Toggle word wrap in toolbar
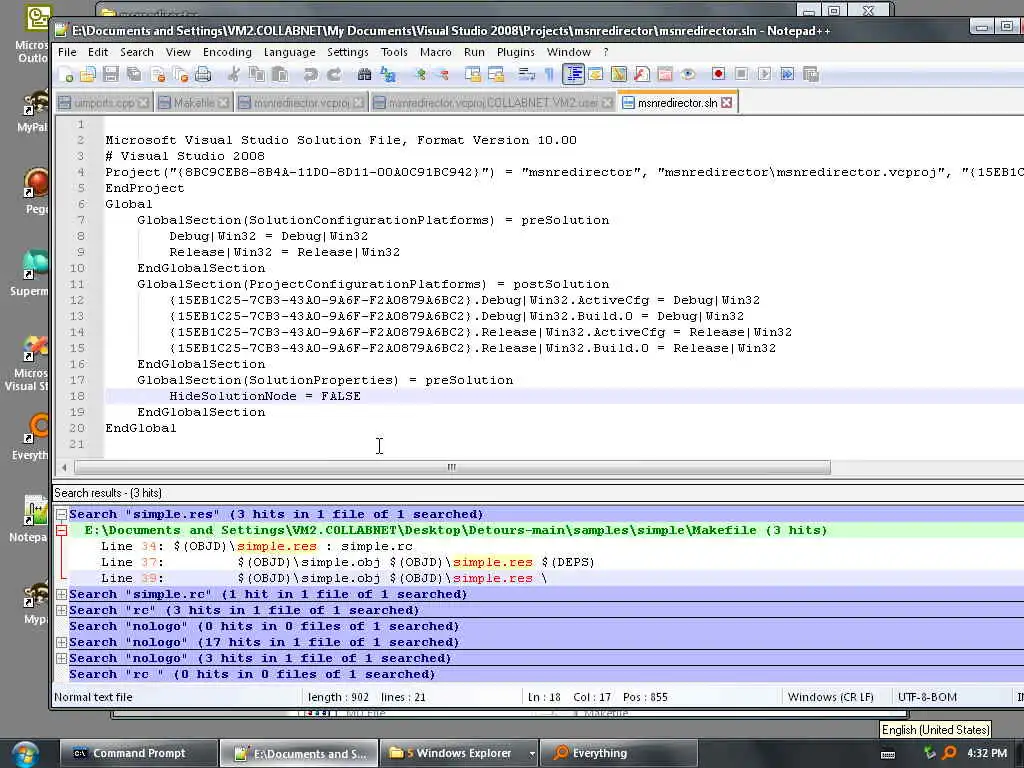This screenshot has width=1024, height=768. [x=526, y=74]
